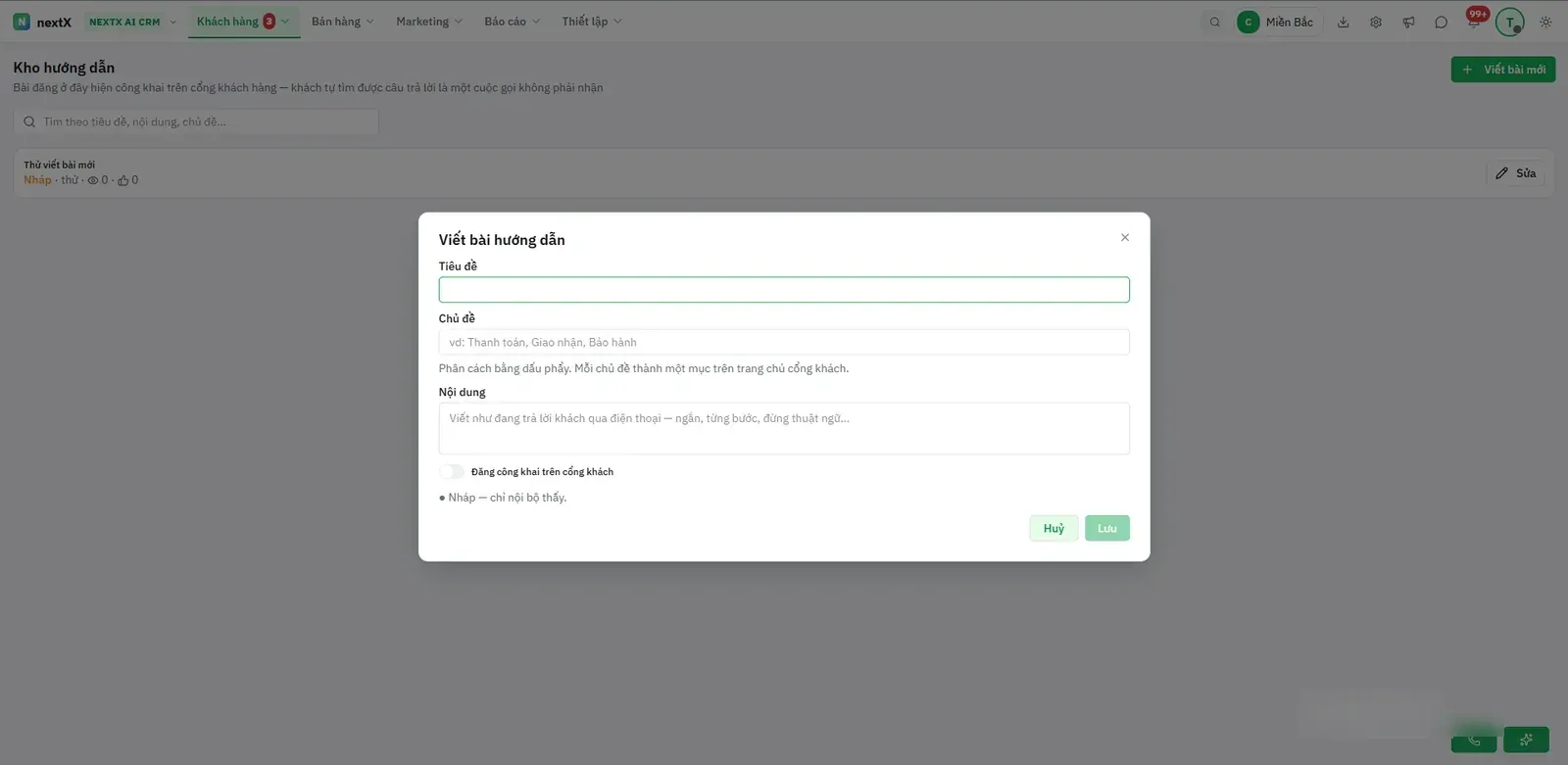The width and height of the screenshot is (1568, 765).
Task: Click the global search magnifier icon
Action: 1214,22
